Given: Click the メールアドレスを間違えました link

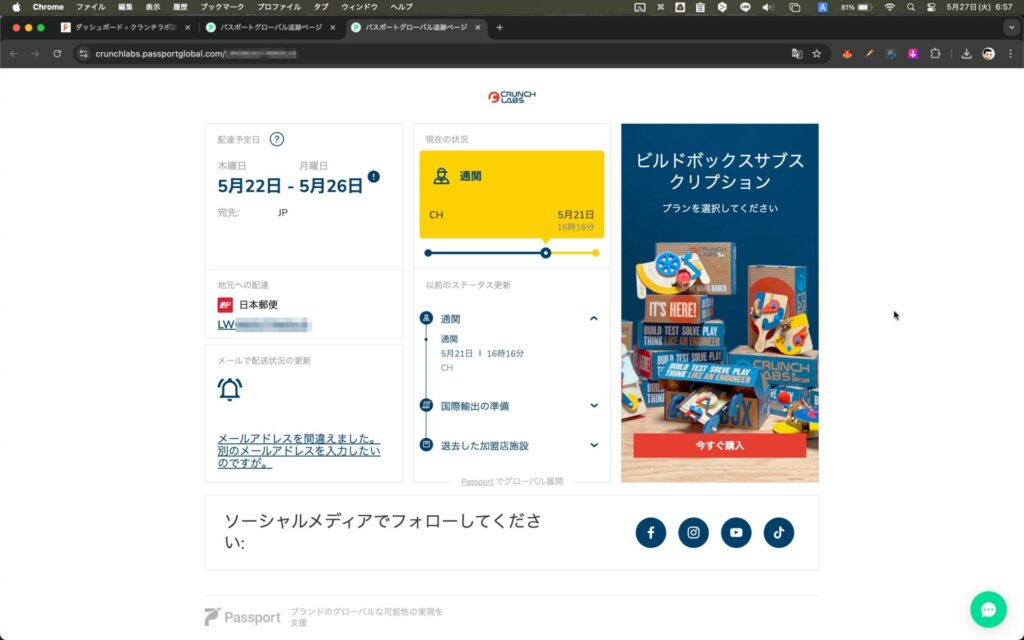Looking at the screenshot, I should [298, 451].
